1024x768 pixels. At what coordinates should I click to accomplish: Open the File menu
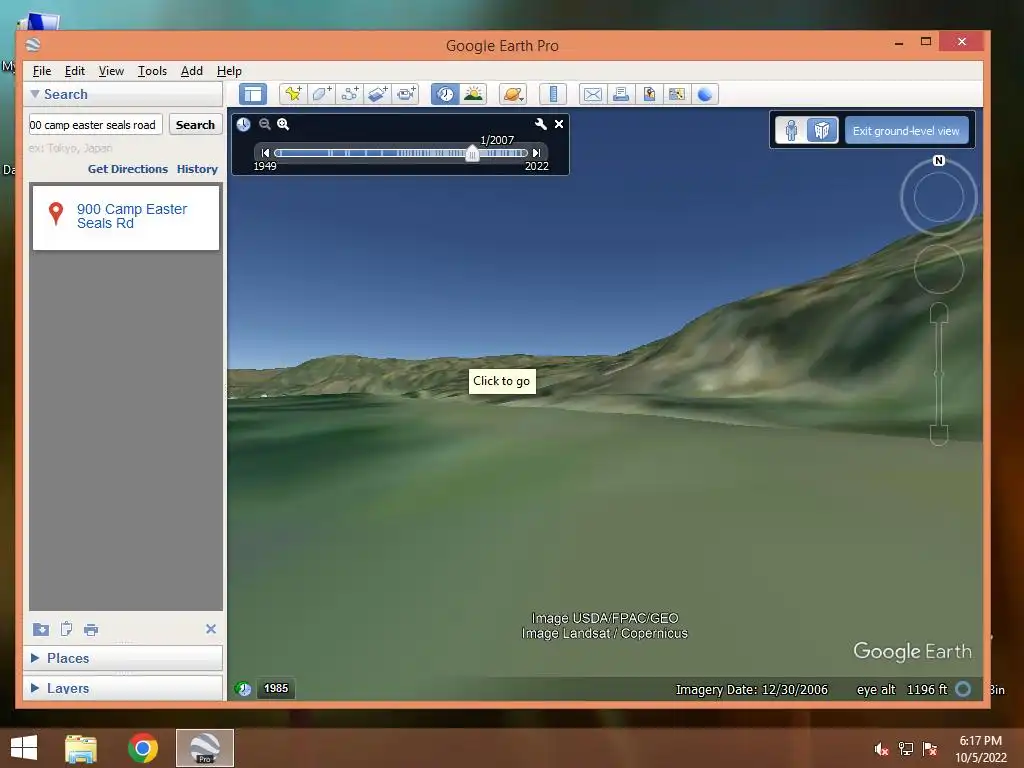(42, 71)
